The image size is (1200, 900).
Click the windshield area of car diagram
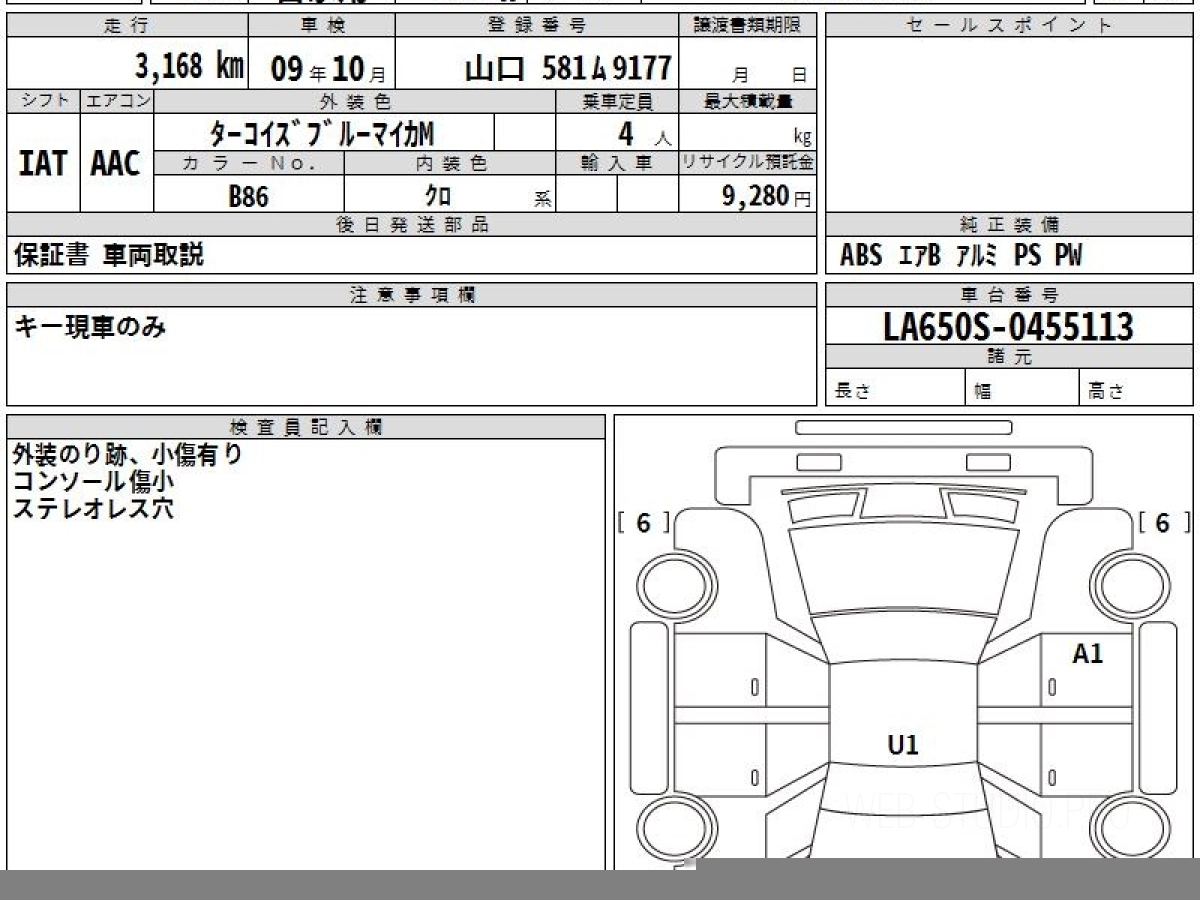coord(903,572)
